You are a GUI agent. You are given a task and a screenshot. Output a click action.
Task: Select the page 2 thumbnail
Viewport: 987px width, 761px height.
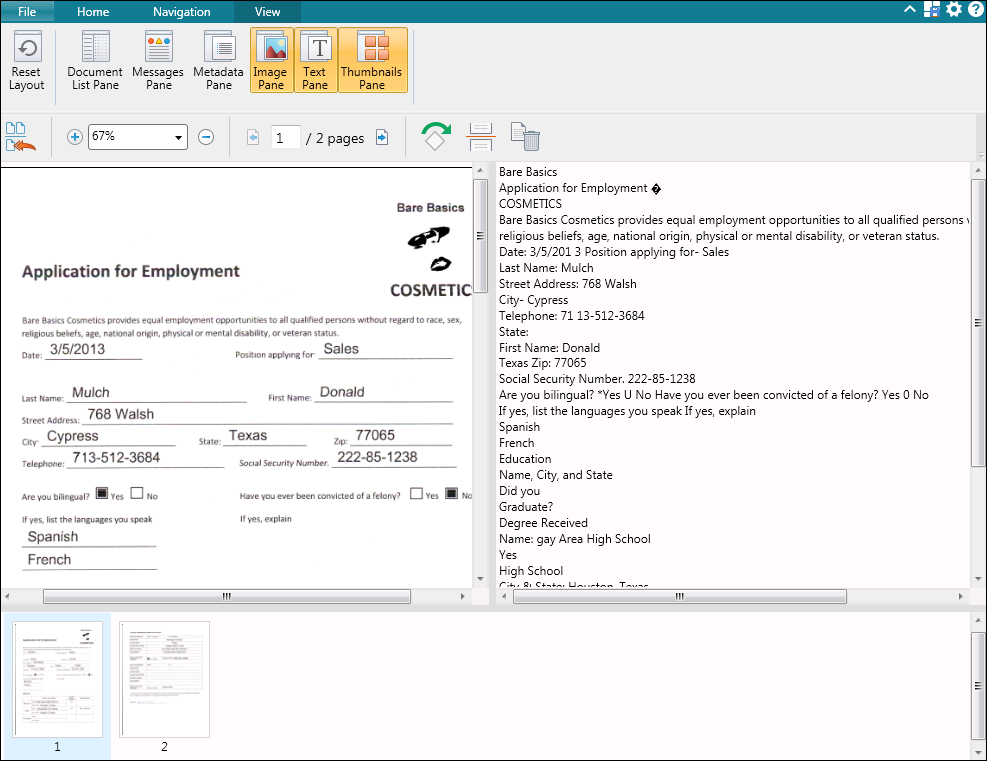pyautogui.click(x=164, y=679)
